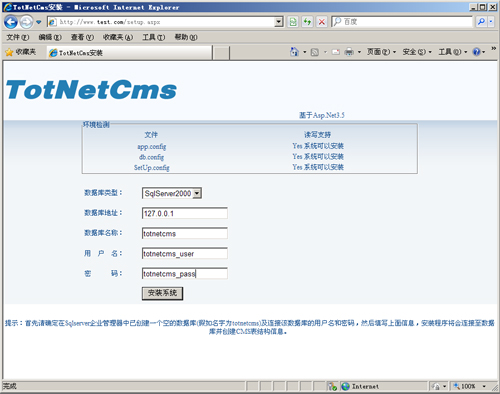Click the db.config file entry
Image resolution: width=500 pixels, height=394 pixels.
click(x=152, y=157)
